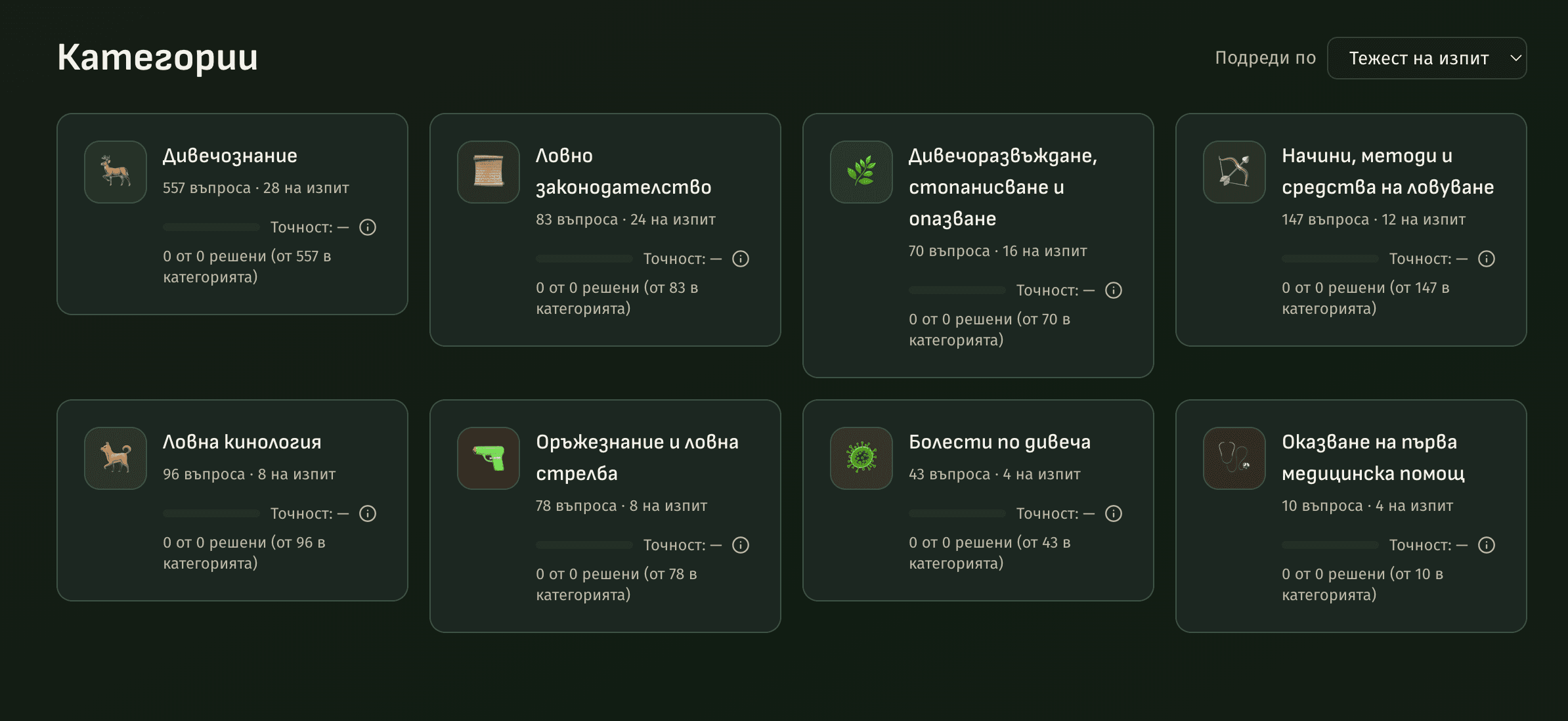Click the deer icon for Дивечознание

click(x=116, y=172)
